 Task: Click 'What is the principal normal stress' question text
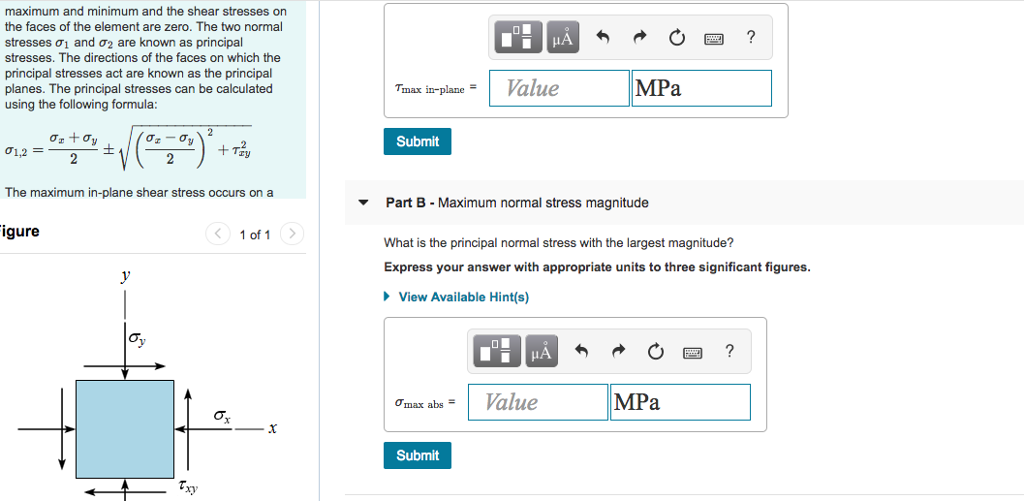pos(559,243)
